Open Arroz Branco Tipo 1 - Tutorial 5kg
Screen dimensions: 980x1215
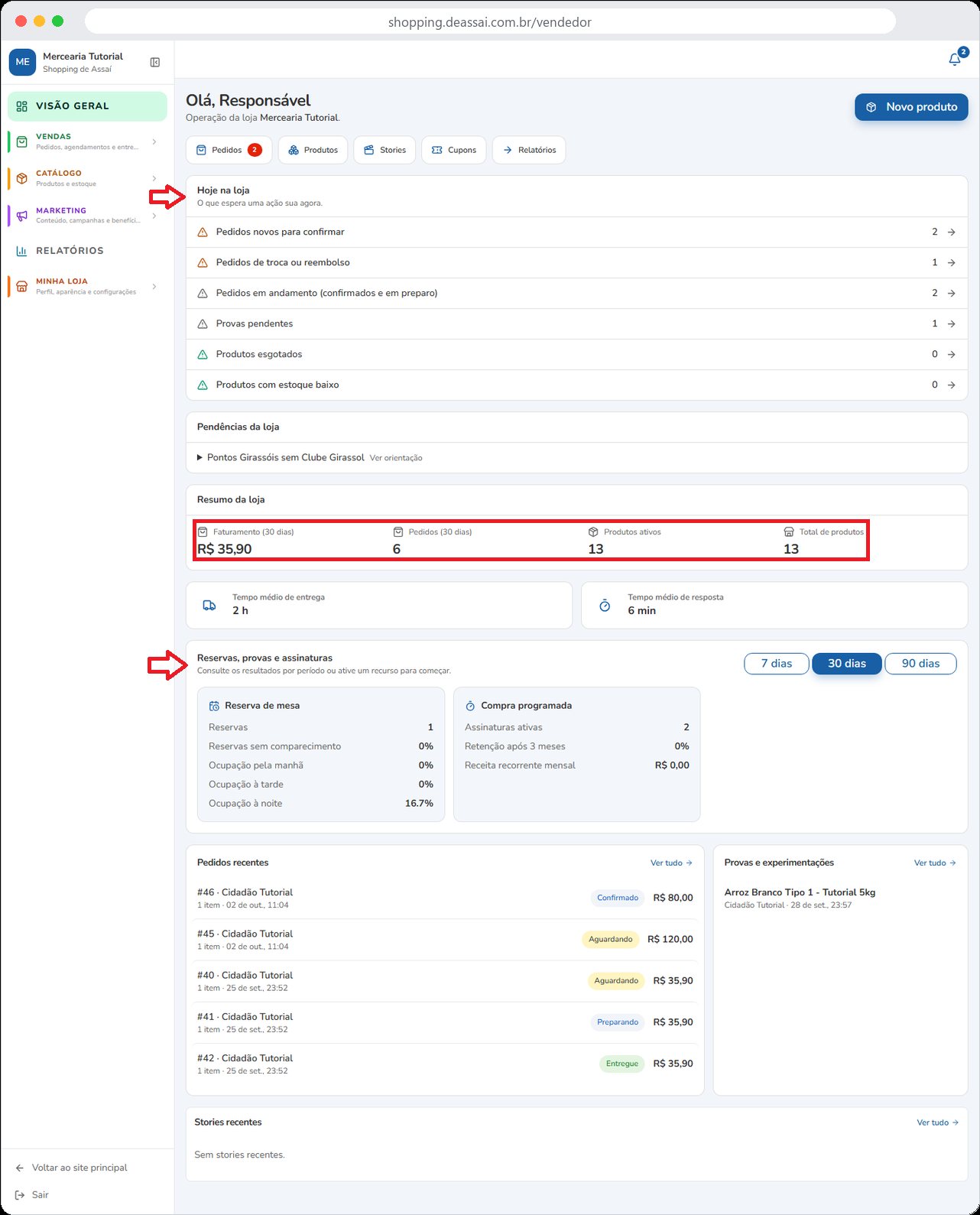(800, 892)
